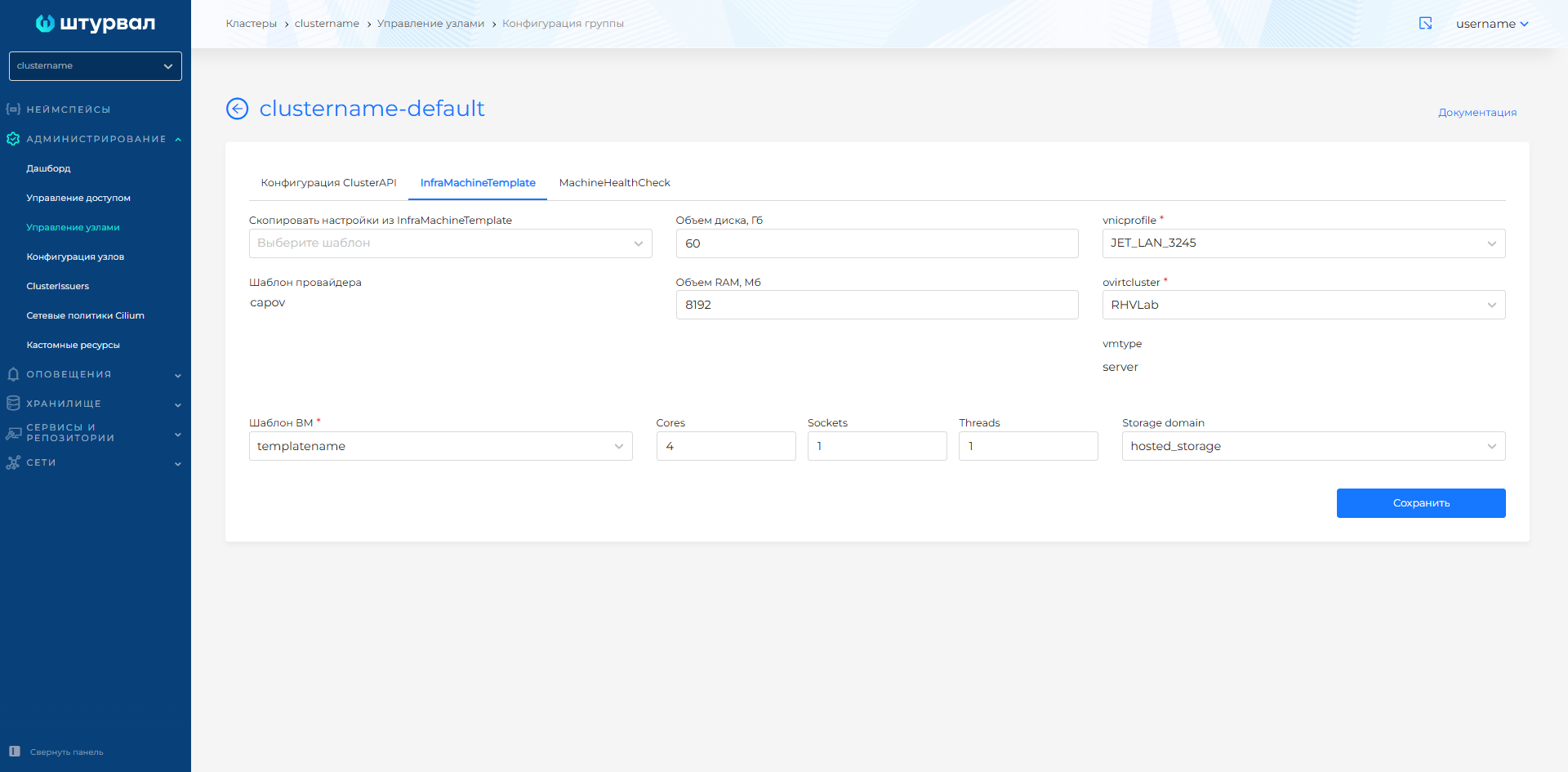Open the vnicprofile JET_LAN_3245 dropdown
The image size is (1568, 772).
point(1303,243)
